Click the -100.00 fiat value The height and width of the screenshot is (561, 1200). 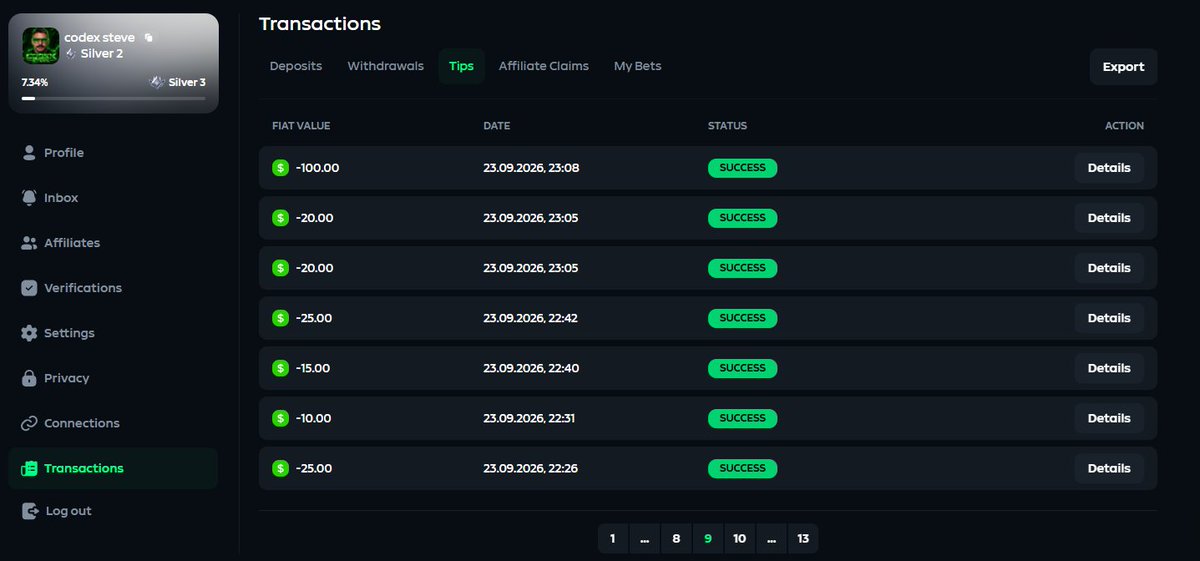pyautogui.click(x=317, y=168)
